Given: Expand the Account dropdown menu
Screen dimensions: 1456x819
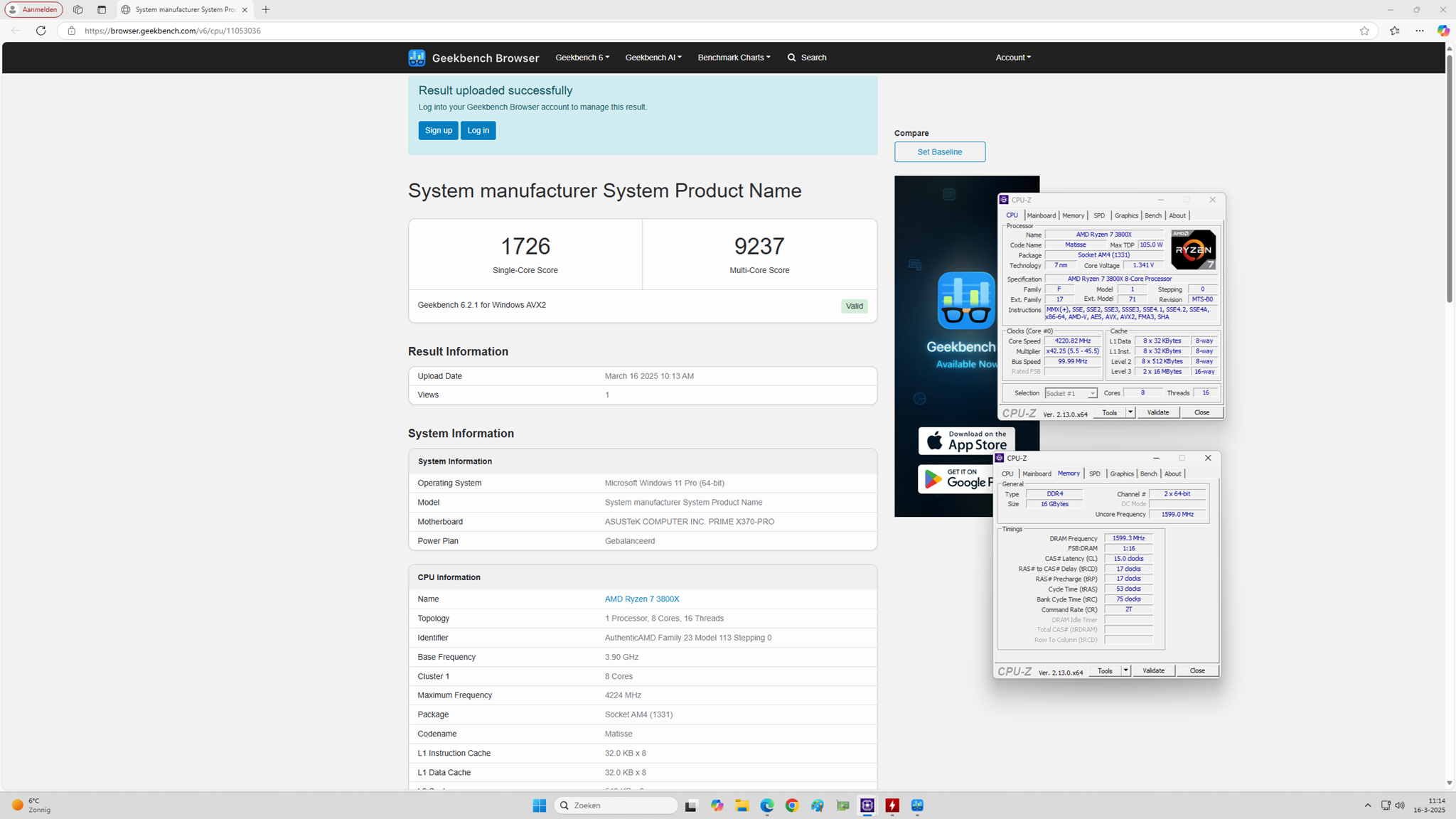Looking at the screenshot, I should click(x=1013, y=58).
